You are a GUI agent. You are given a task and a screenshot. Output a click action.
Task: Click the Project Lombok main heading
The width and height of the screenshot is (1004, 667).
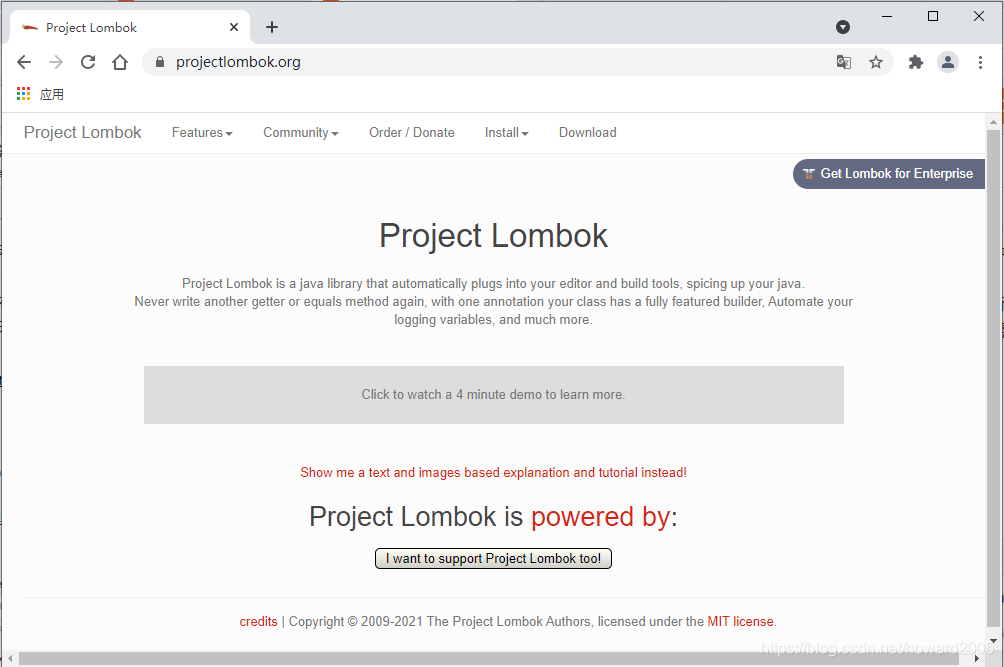(494, 236)
